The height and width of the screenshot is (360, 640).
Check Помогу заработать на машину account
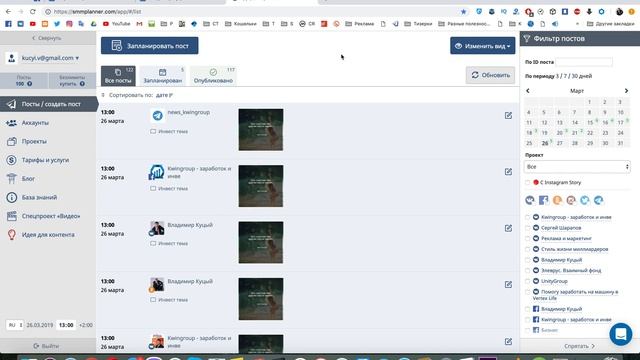[x=527, y=292]
